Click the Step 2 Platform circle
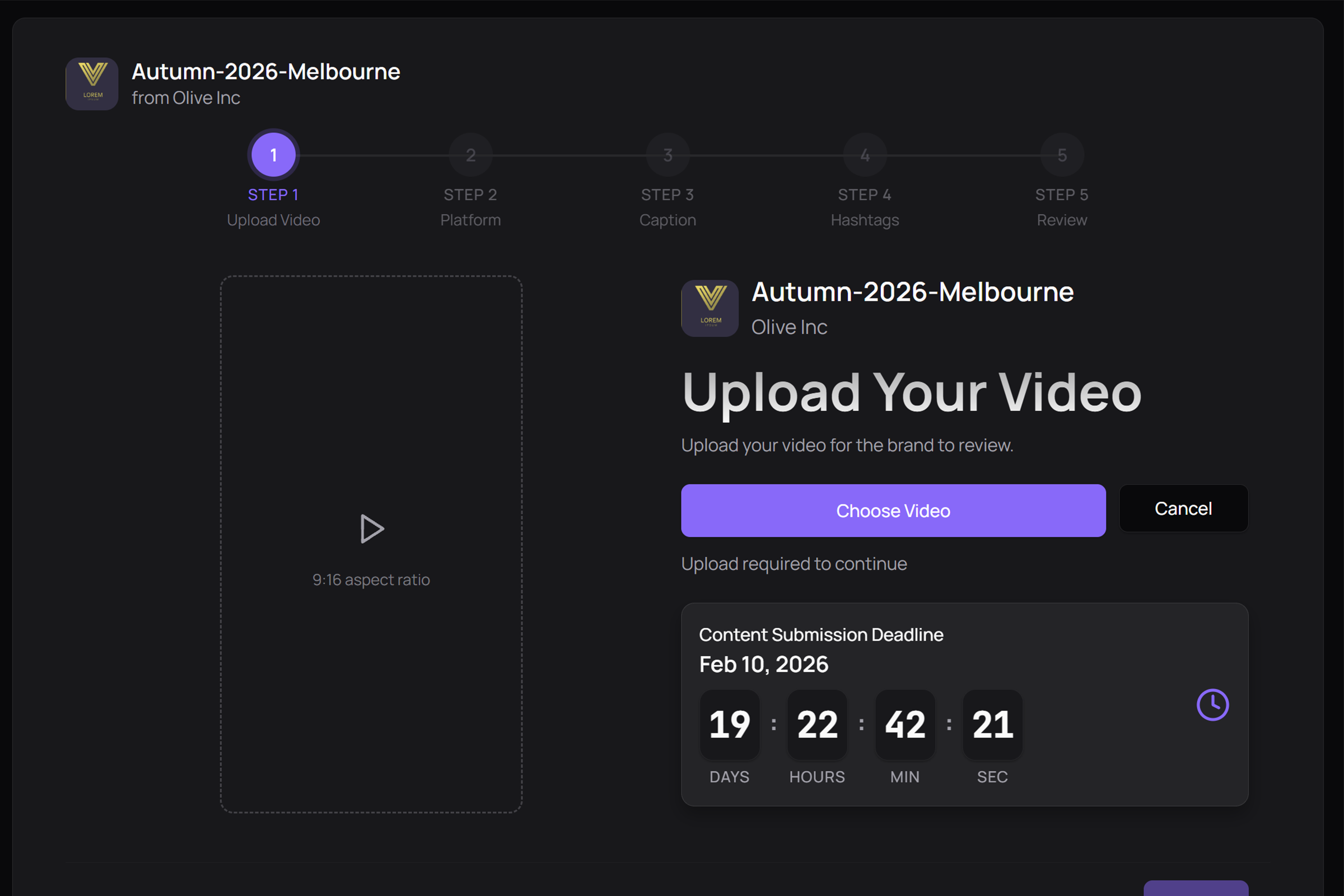The image size is (1344, 896). coord(470,155)
